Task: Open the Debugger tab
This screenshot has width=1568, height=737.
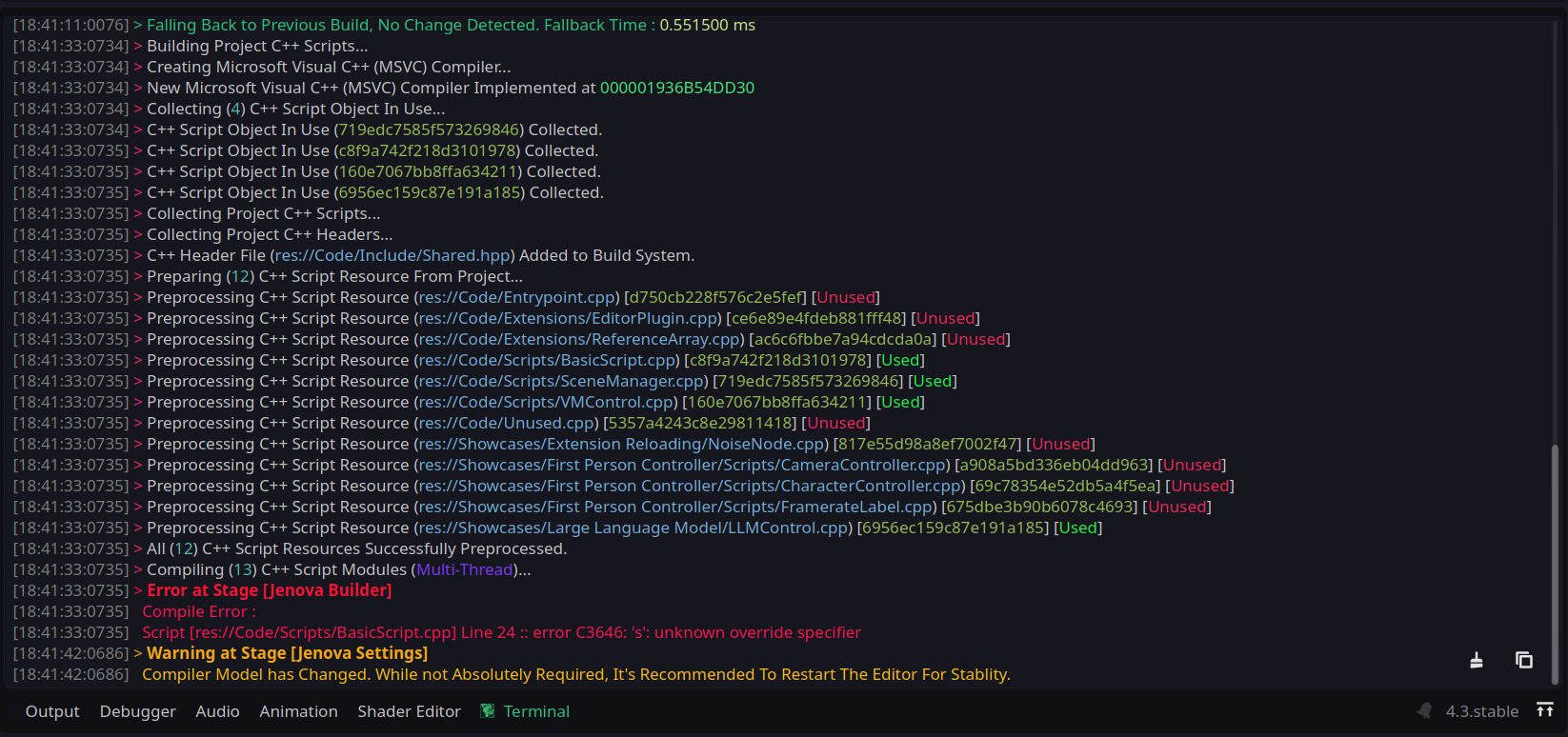Action: click(x=138, y=711)
